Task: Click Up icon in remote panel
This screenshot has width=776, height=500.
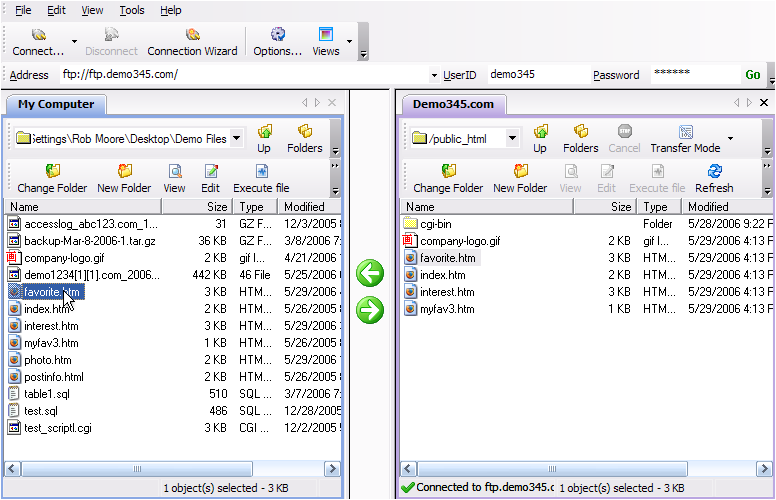Action: [540, 138]
